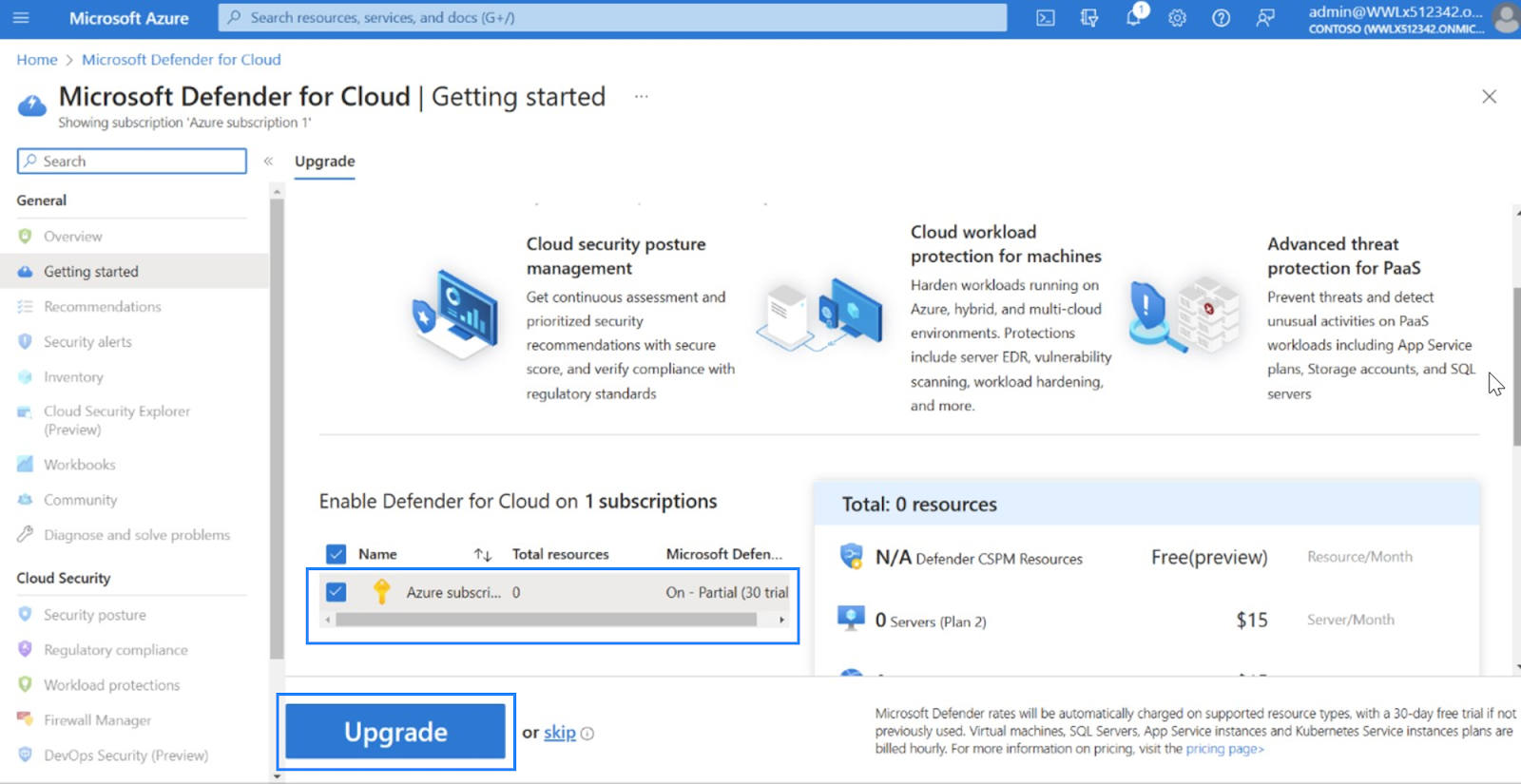Screen dimensions: 1521x784
Task: Open the Feedback icon in top bar
Action: pyautogui.click(x=1265, y=18)
